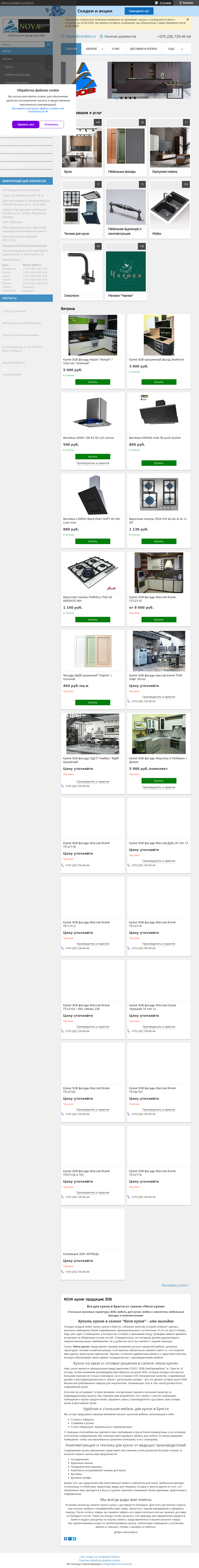The width and height of the screenshot is (199, 1568).
Task: Buy Кухня ЗОВ крашенный фасад Экобетон
Action: click(x=159, y=382)
